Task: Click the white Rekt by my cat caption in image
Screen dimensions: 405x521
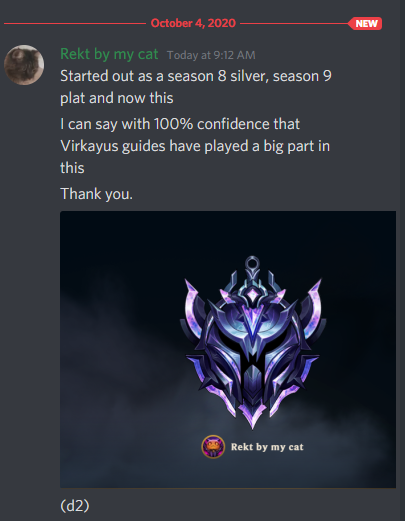Action: click(267, 447)
